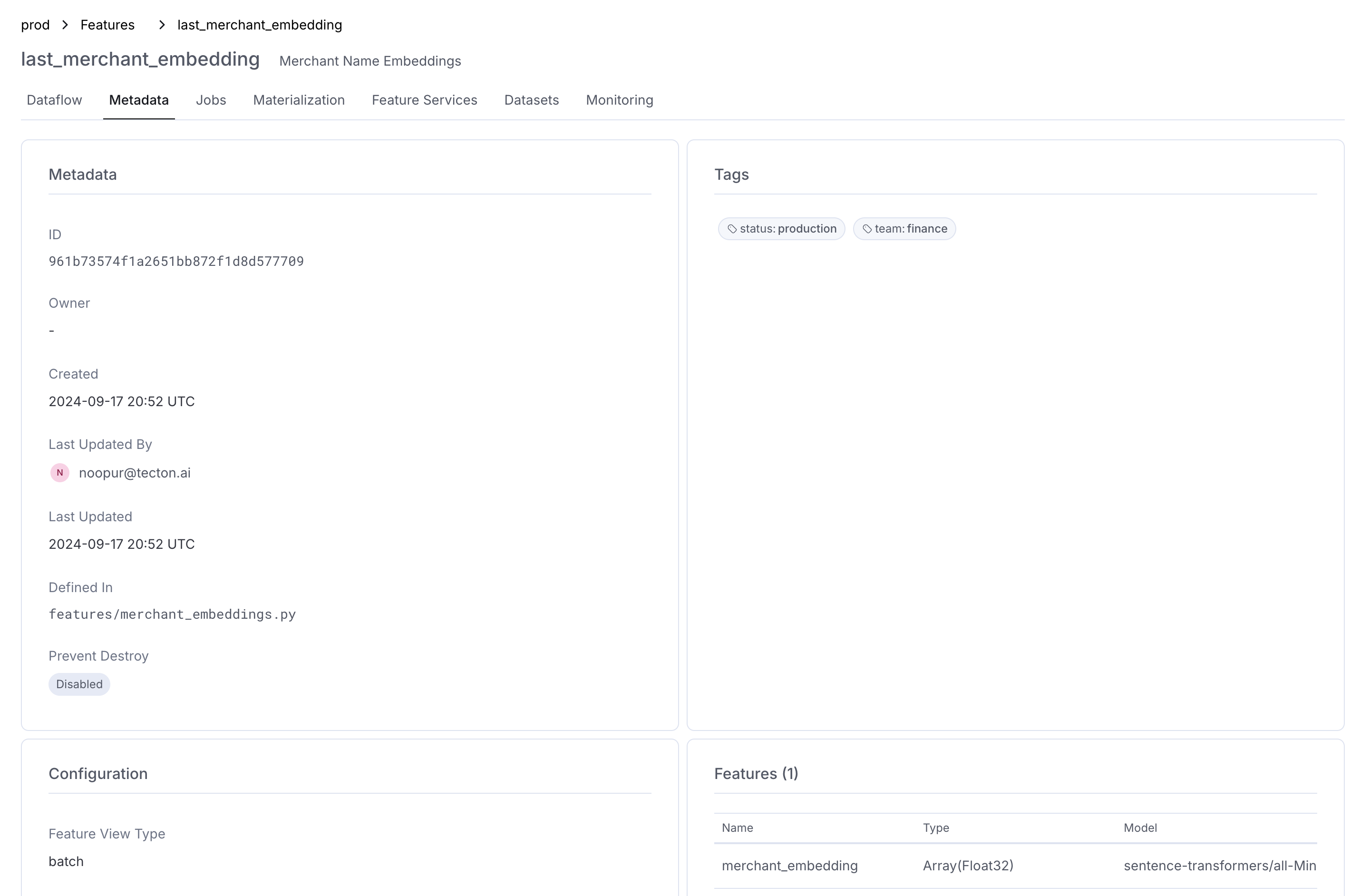The image size is (1360, 896).
Task: Click the feature view ID hash
Action: click(x=176, y=261)
